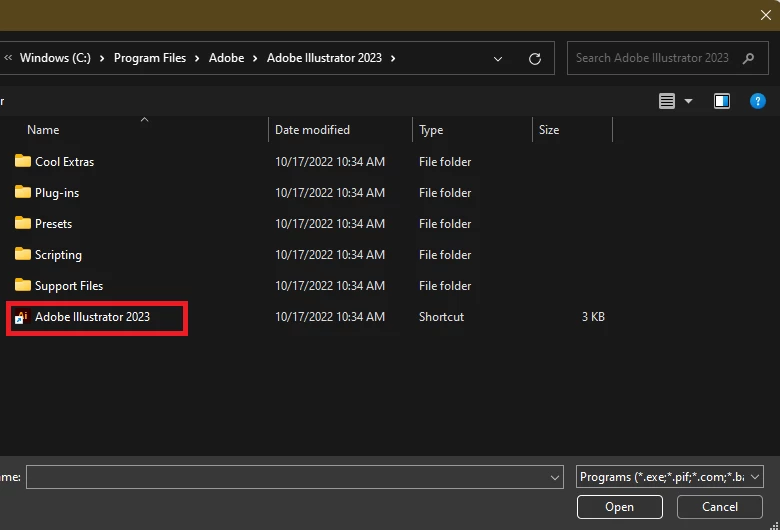Select the Presets folder icon
The width and height of the screenshot is (780, 530).
tap(22, 222)
